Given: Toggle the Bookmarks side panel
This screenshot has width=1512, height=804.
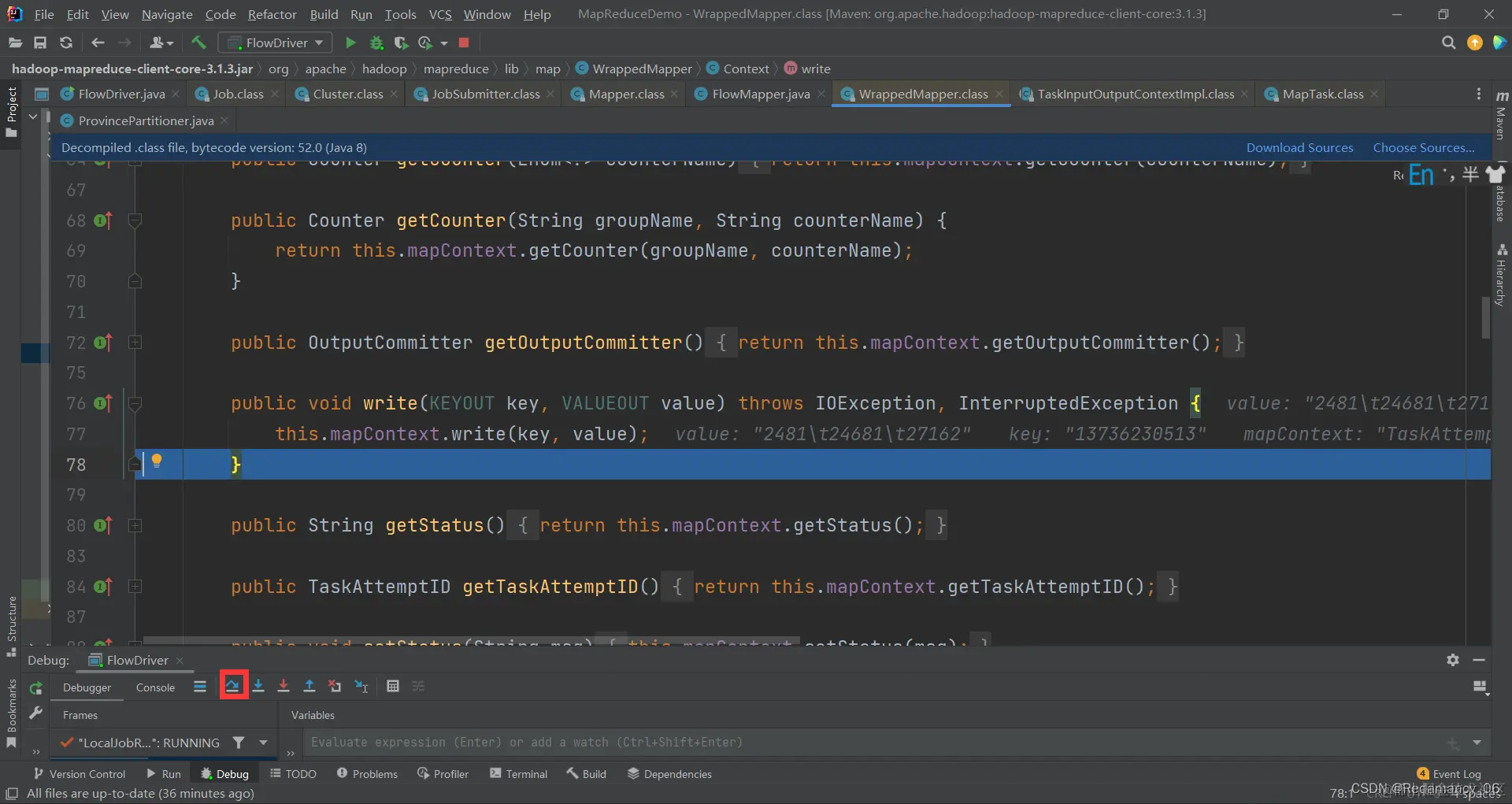Looking at the screenshot, I should pos(11,713).
